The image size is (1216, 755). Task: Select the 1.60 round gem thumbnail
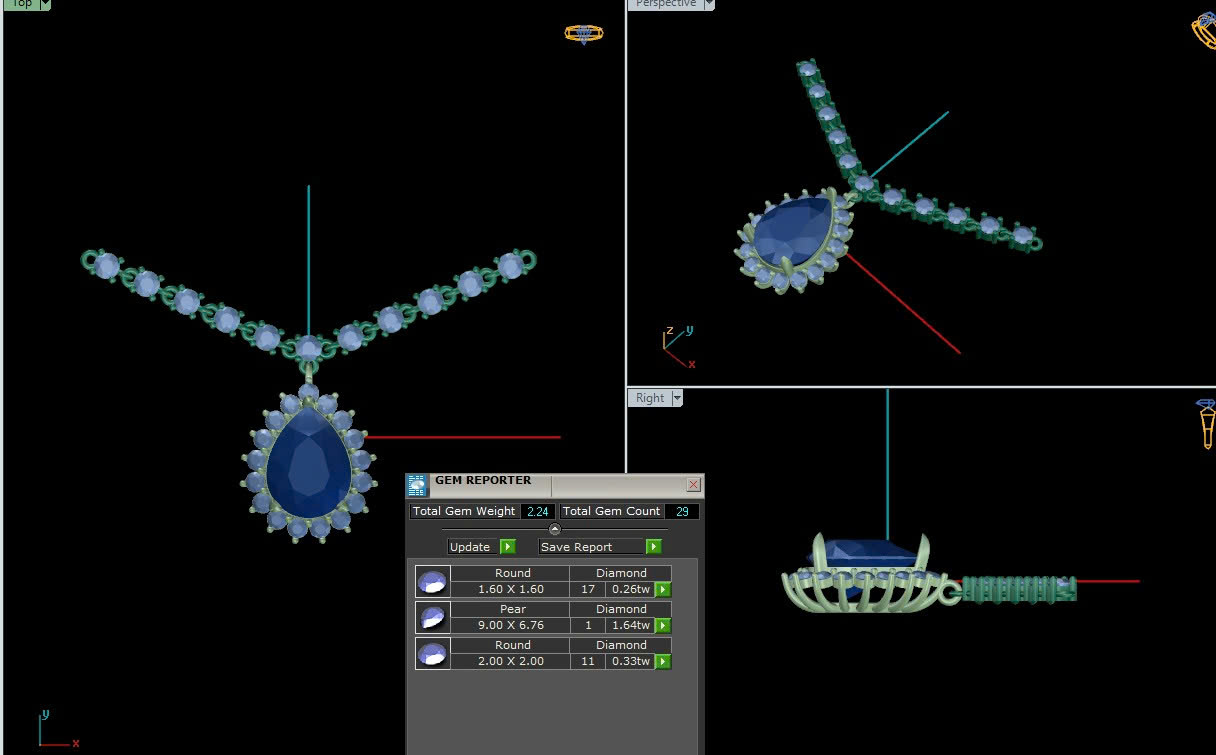432,581
